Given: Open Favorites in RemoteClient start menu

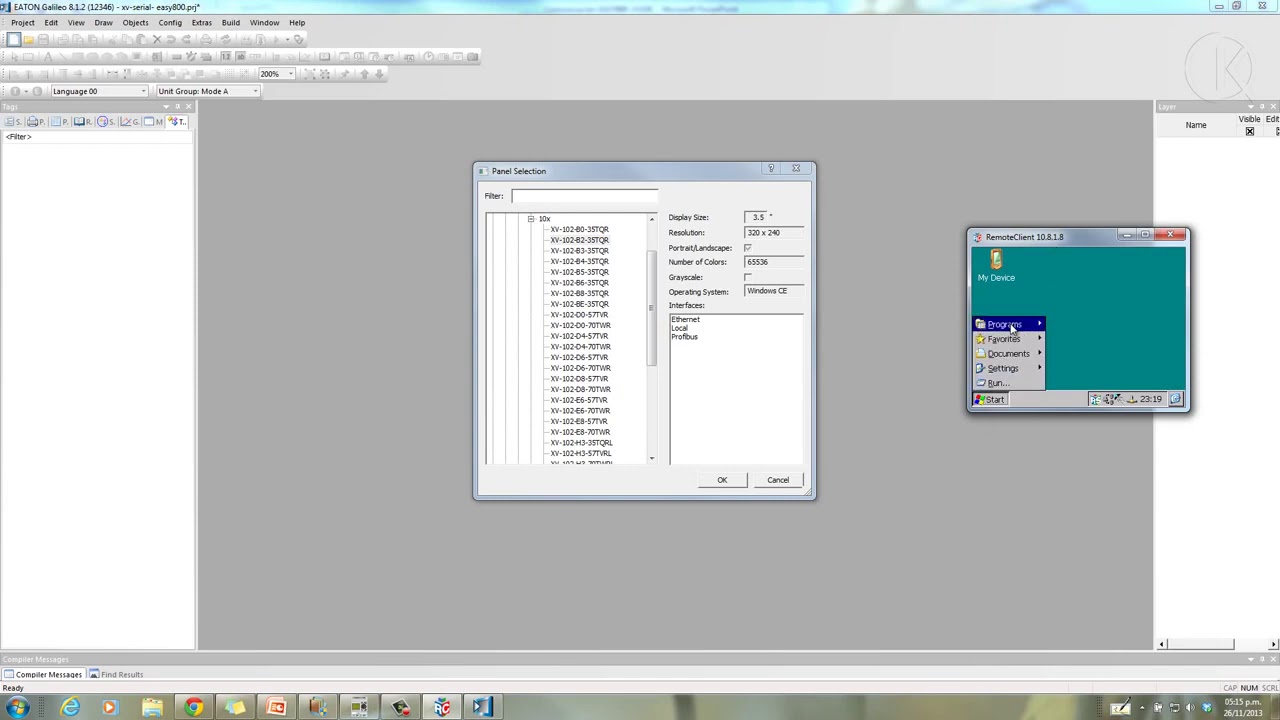Looking at the screenshot, I should coord(1009,339).
